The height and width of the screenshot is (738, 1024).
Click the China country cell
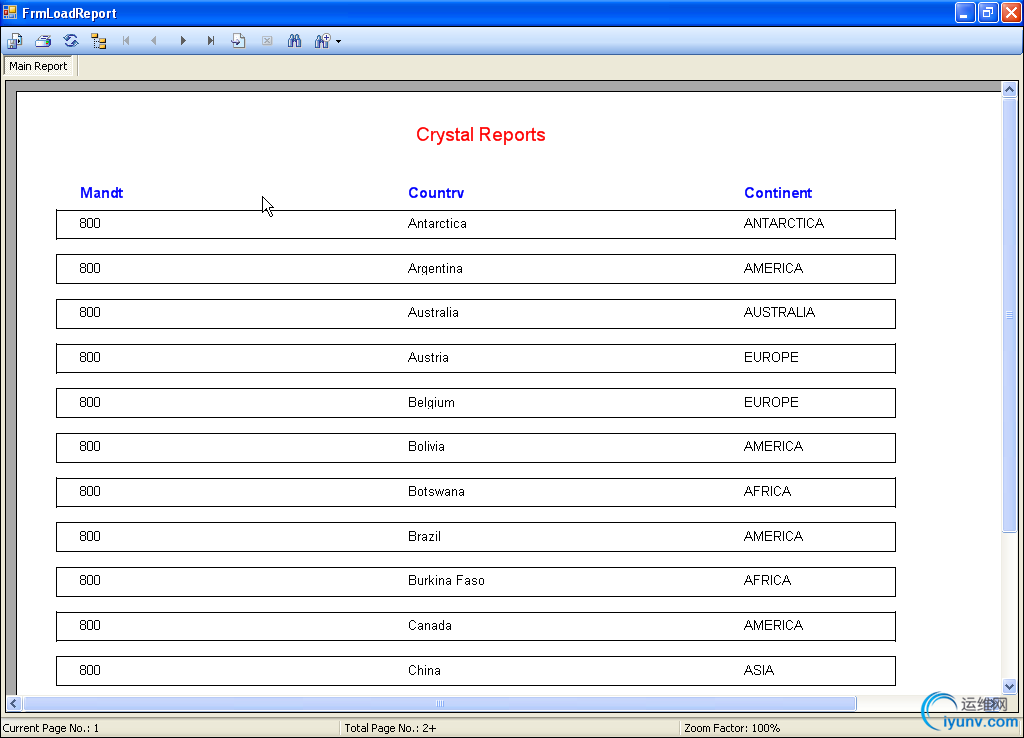(x=424, y=671)
